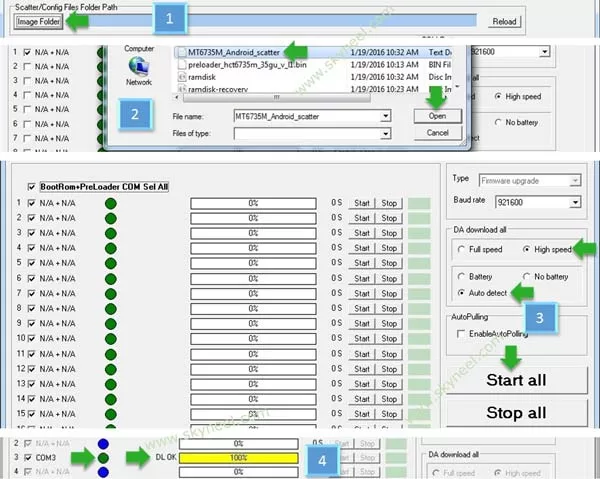Screen dimensions: 600x479
Task: Click the Image Folder button
Action: click(x=38, y=21)
